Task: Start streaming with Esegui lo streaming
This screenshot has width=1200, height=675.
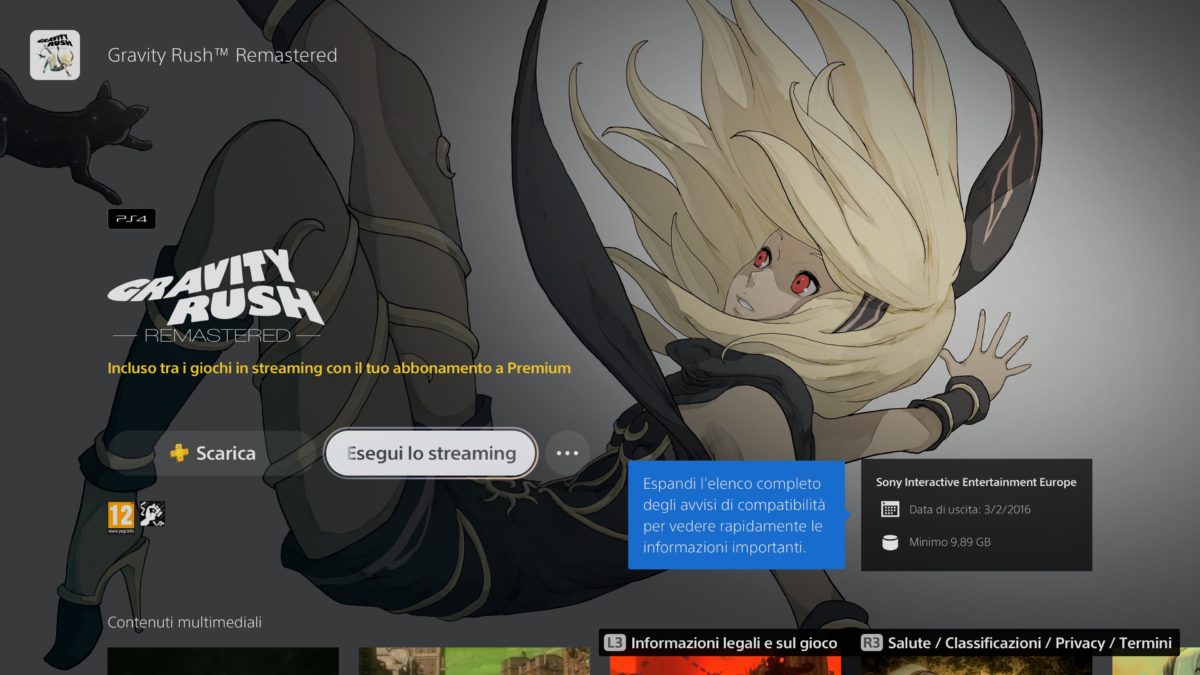Action: pos(431,453)
